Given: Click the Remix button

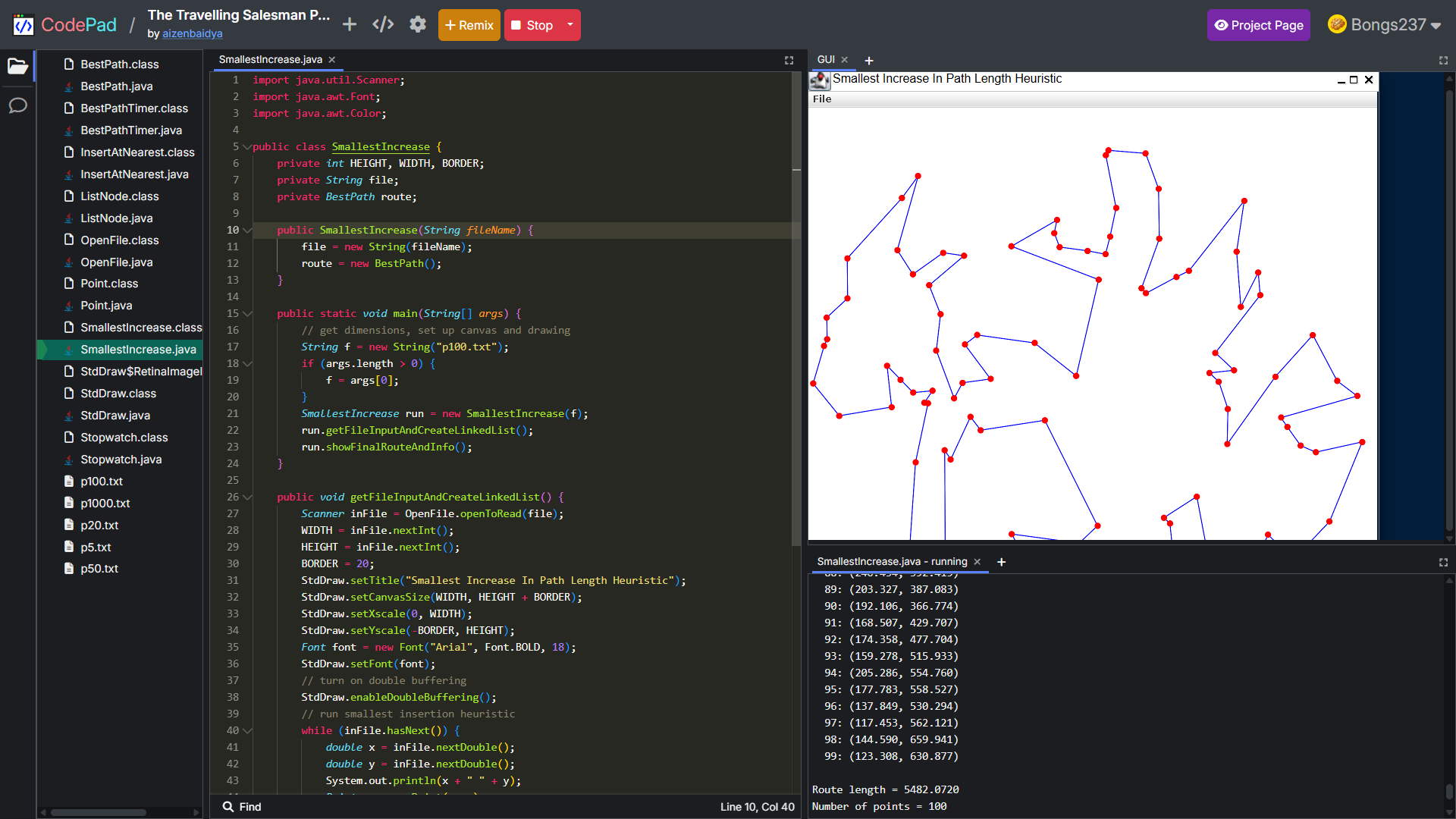Looking at the screenshot, I should click(x=469, y=25).
